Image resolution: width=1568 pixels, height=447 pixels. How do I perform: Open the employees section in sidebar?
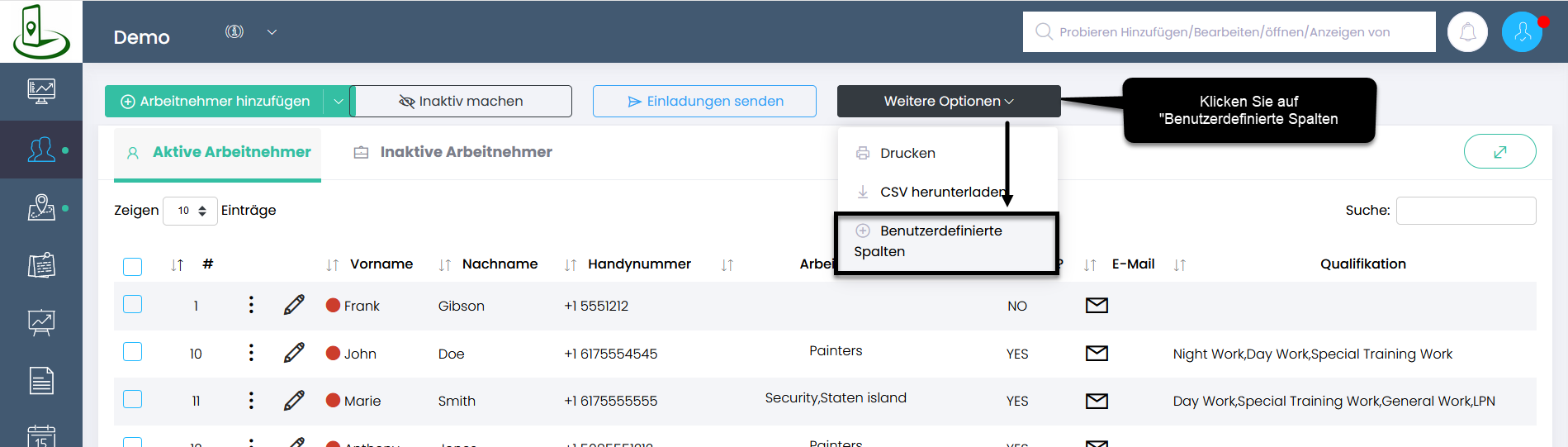[41, 150]
